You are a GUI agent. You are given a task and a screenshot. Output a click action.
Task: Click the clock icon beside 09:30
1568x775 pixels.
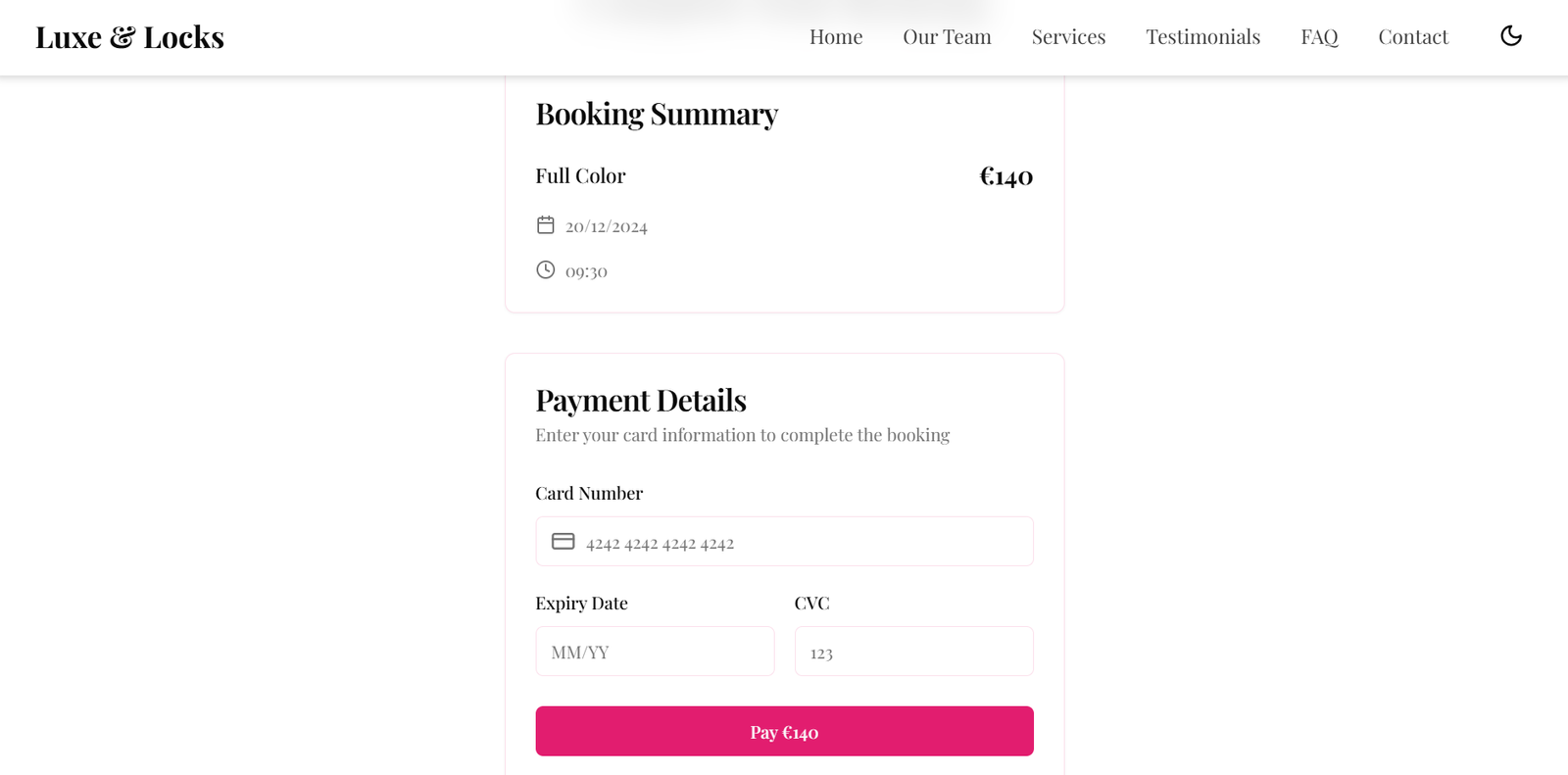click(x=546, y=269)
